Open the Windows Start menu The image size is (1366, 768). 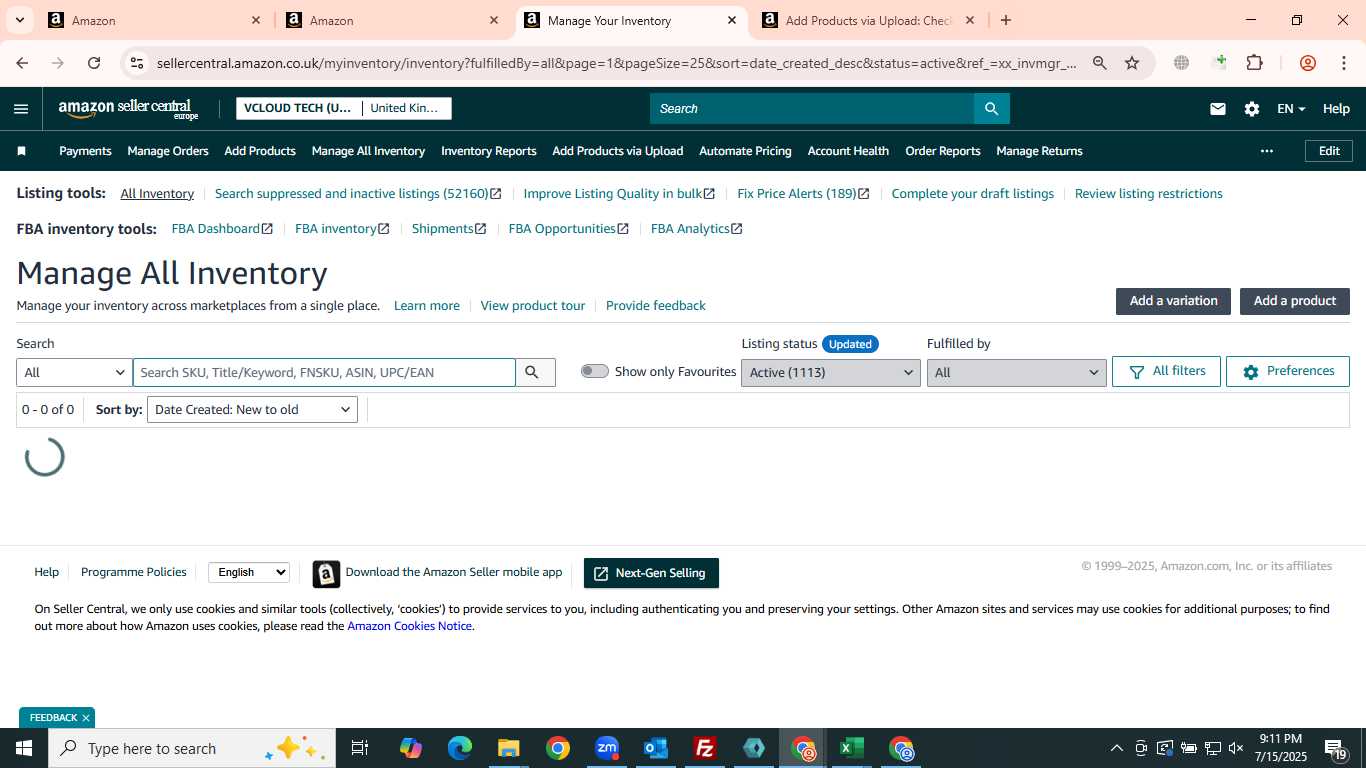(24, 748)
